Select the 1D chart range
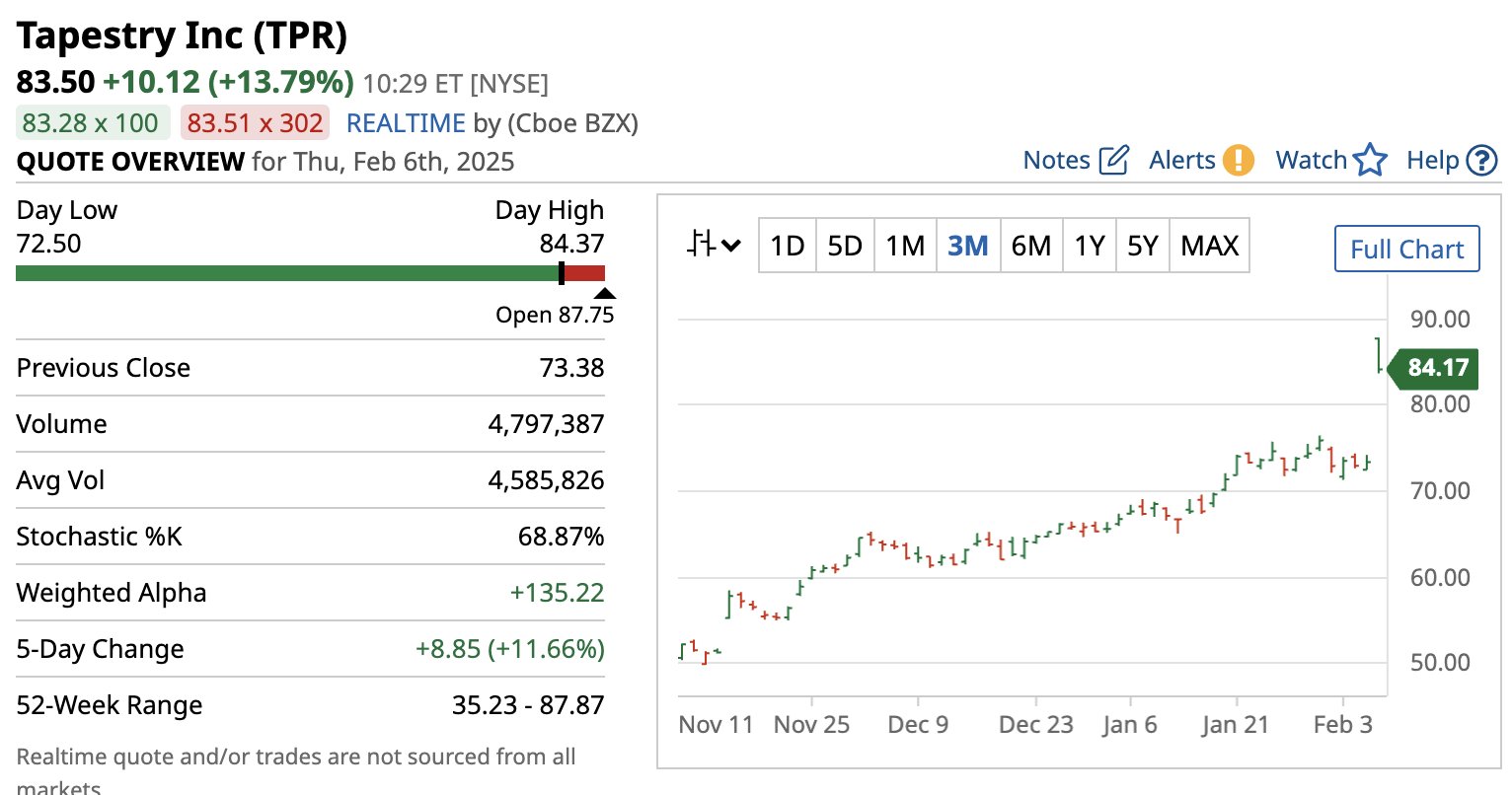This screenshot has width=1512, height=795. (x=787, y=246)
